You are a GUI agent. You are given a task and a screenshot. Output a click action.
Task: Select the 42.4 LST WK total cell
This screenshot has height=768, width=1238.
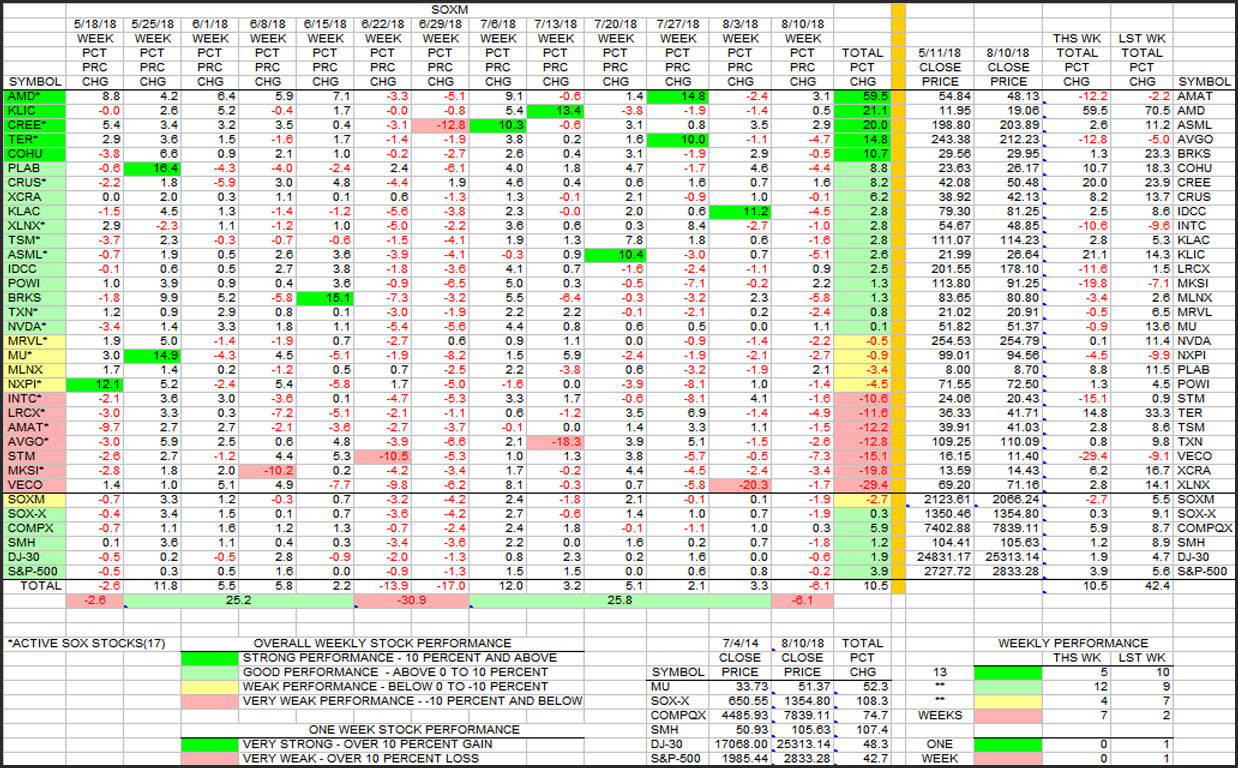coord(1141,585)
